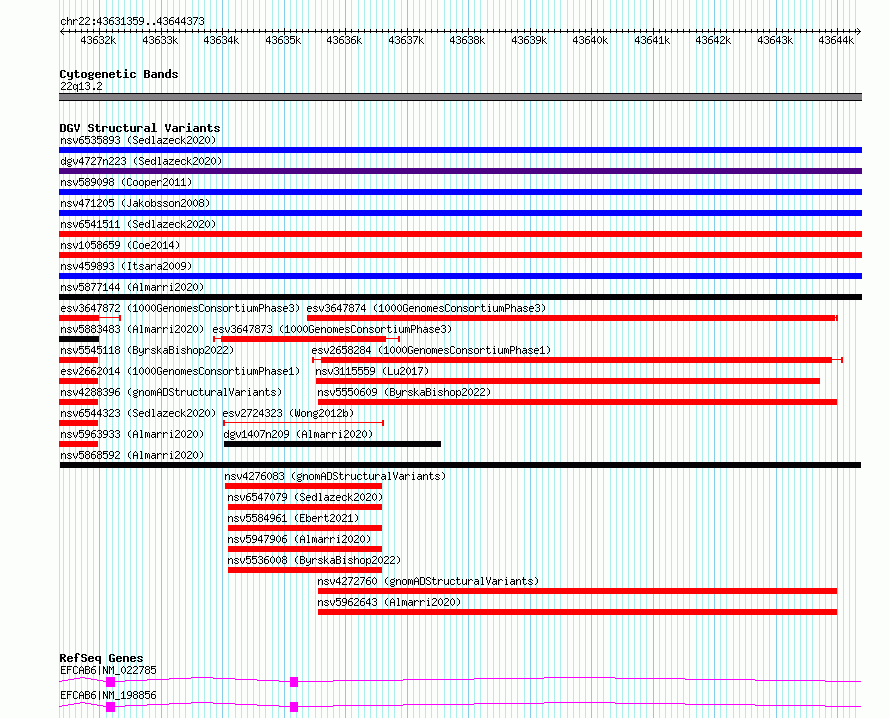Open variant dgv1407n209 (Almarri2020)
890x718 pixels.
299,434
